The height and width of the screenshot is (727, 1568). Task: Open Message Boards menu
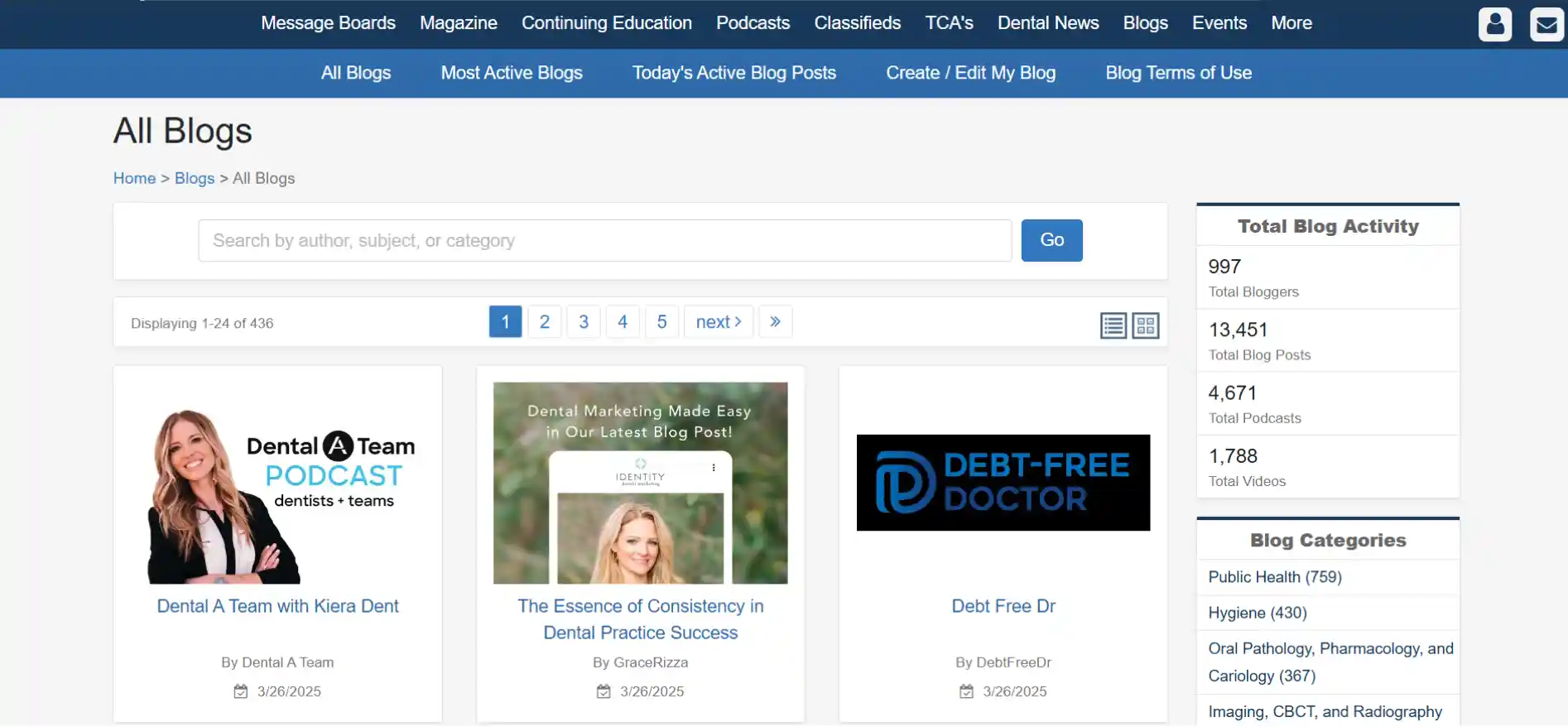328,23
